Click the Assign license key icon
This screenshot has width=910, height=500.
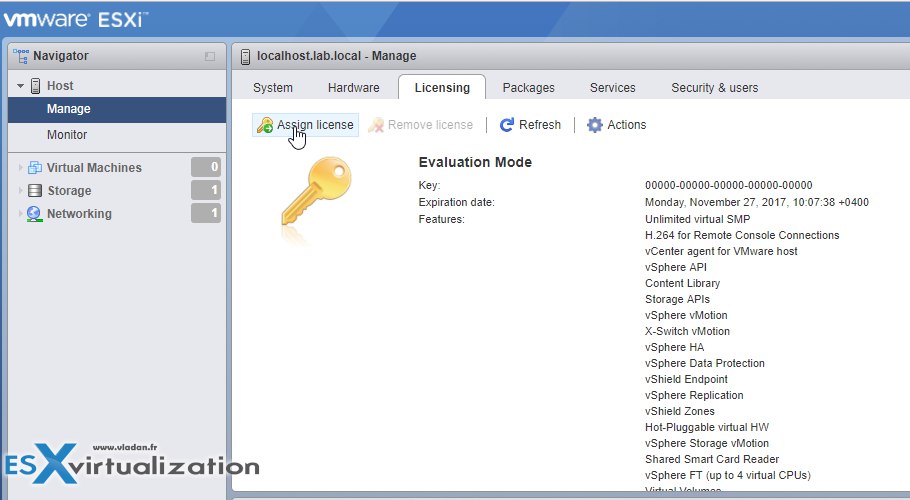[265, 125]
